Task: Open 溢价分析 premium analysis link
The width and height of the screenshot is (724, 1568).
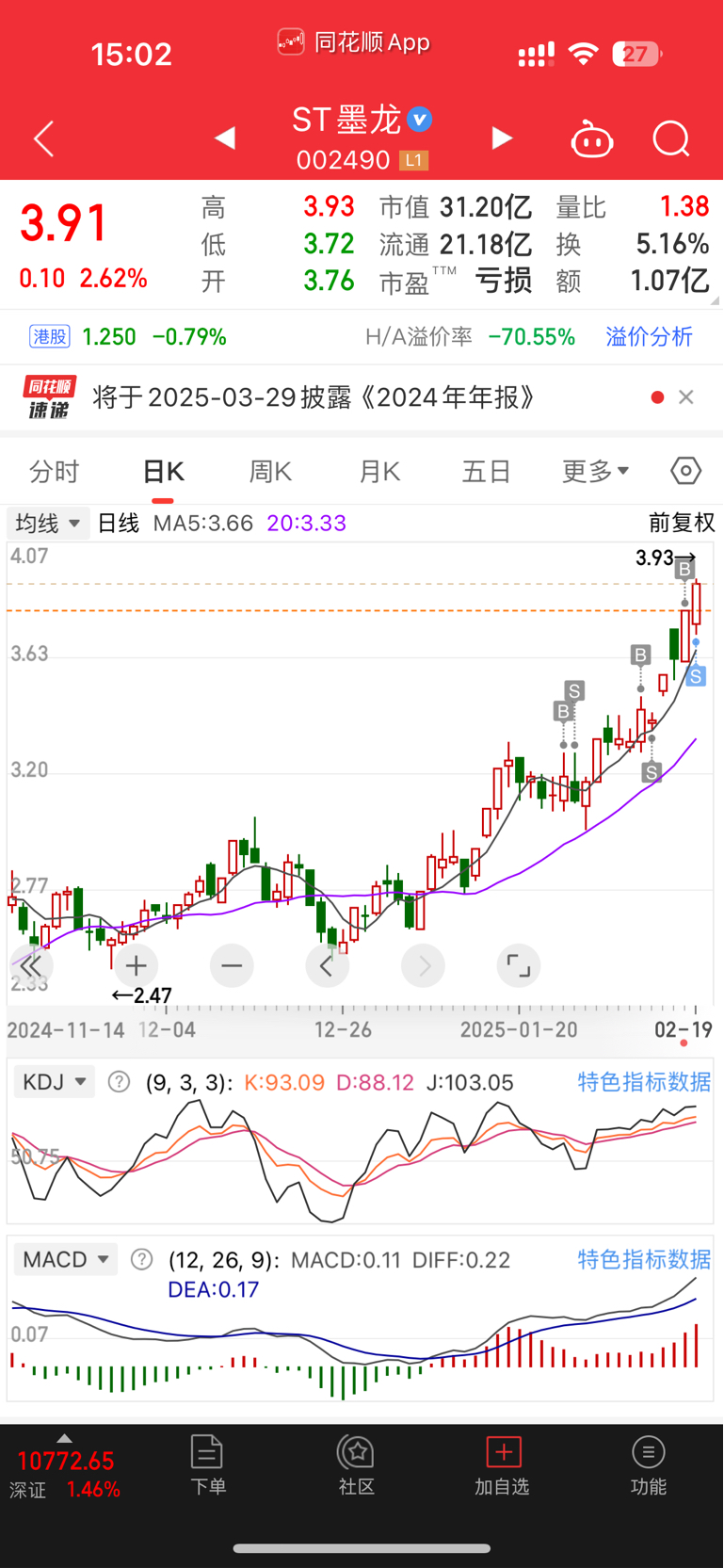Action: (x=649, y=336)
